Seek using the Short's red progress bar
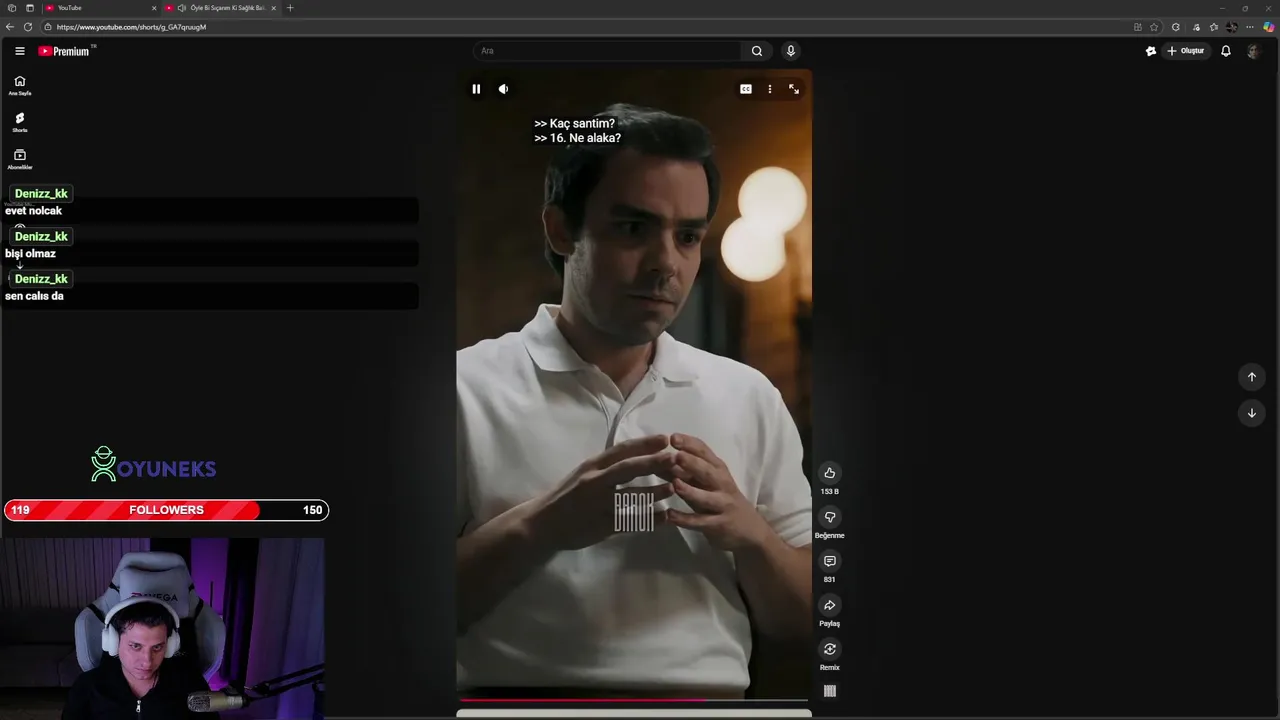The height and width of the screenshot is (720, 1280). [633, 700]
